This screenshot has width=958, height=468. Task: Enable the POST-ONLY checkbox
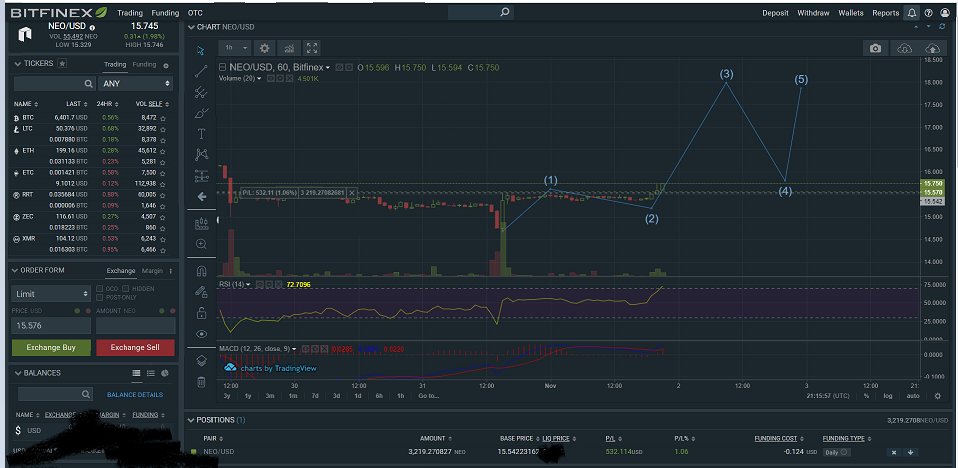pos(100,297)
